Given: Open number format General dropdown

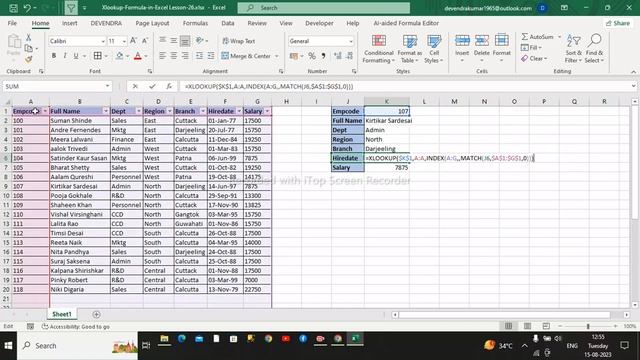Looking at the screenshot, I should (x=351, y=41).
